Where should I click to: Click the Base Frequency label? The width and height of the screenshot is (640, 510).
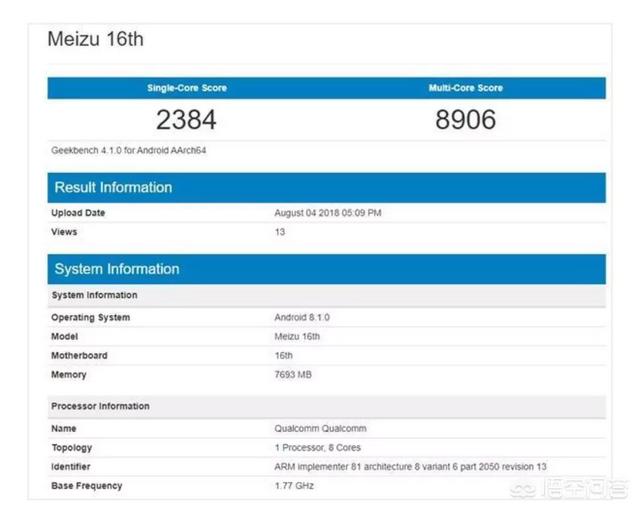tap(87, 486)
